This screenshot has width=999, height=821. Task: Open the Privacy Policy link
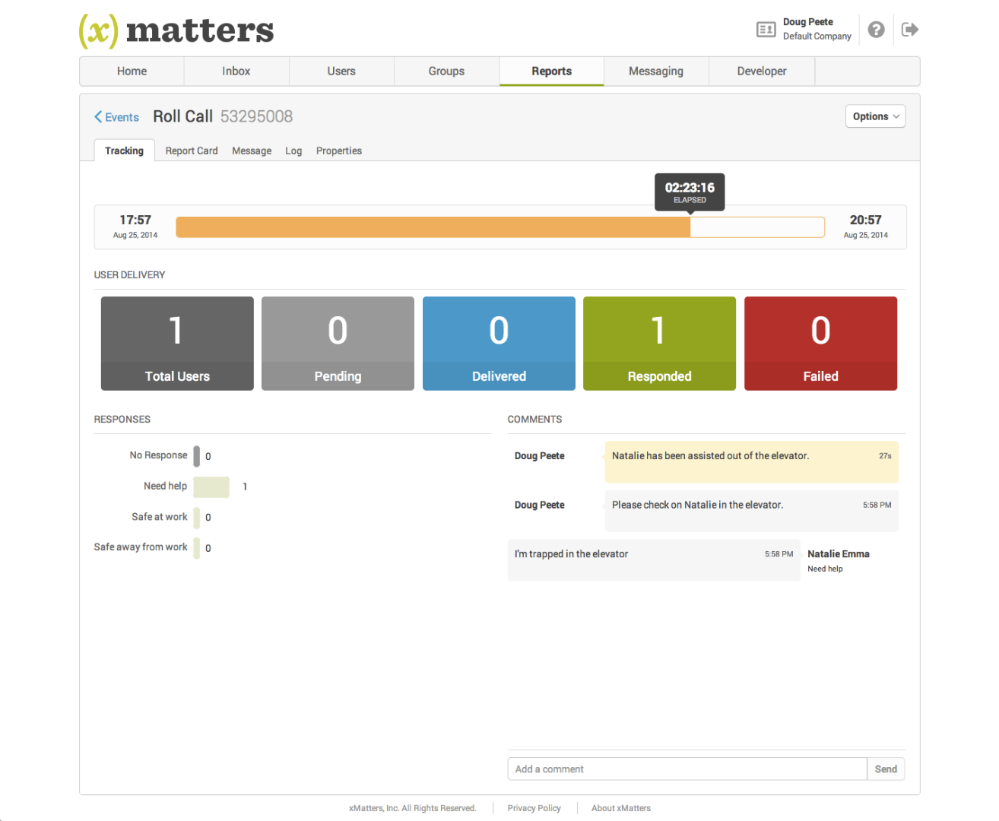[534, 808]
